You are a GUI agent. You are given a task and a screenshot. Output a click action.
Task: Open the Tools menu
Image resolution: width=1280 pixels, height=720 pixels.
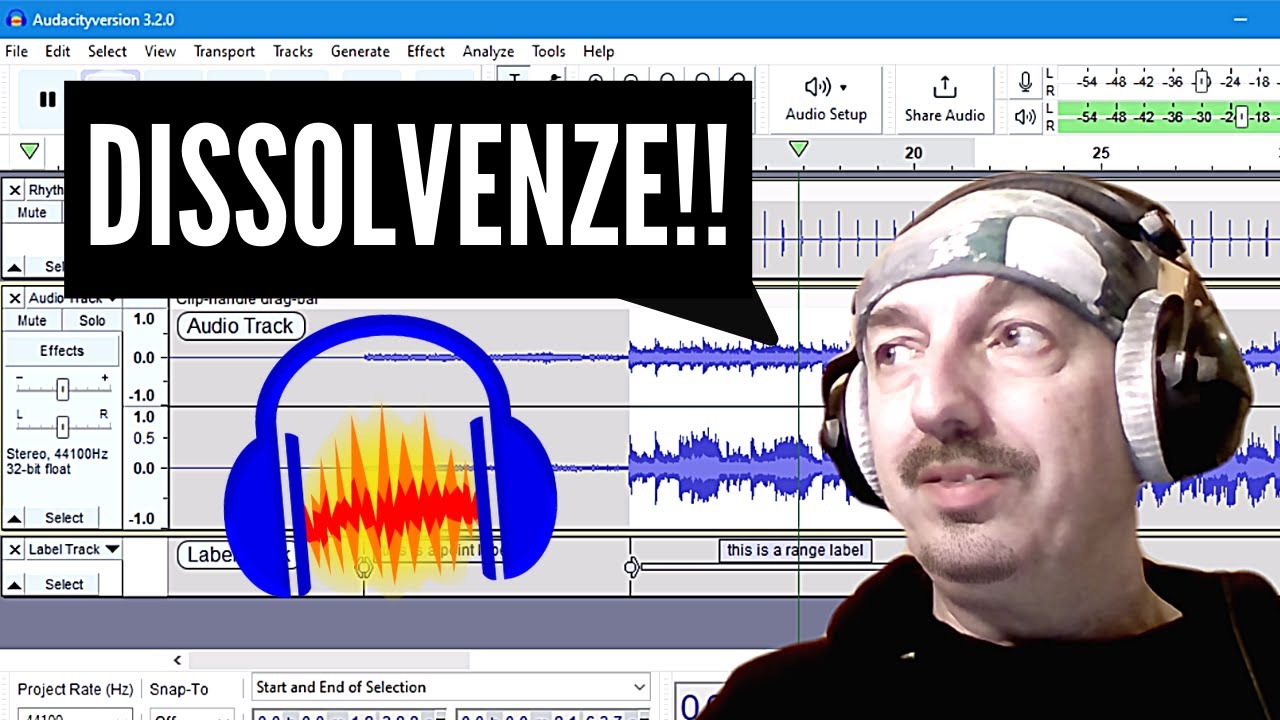point(548,51)
